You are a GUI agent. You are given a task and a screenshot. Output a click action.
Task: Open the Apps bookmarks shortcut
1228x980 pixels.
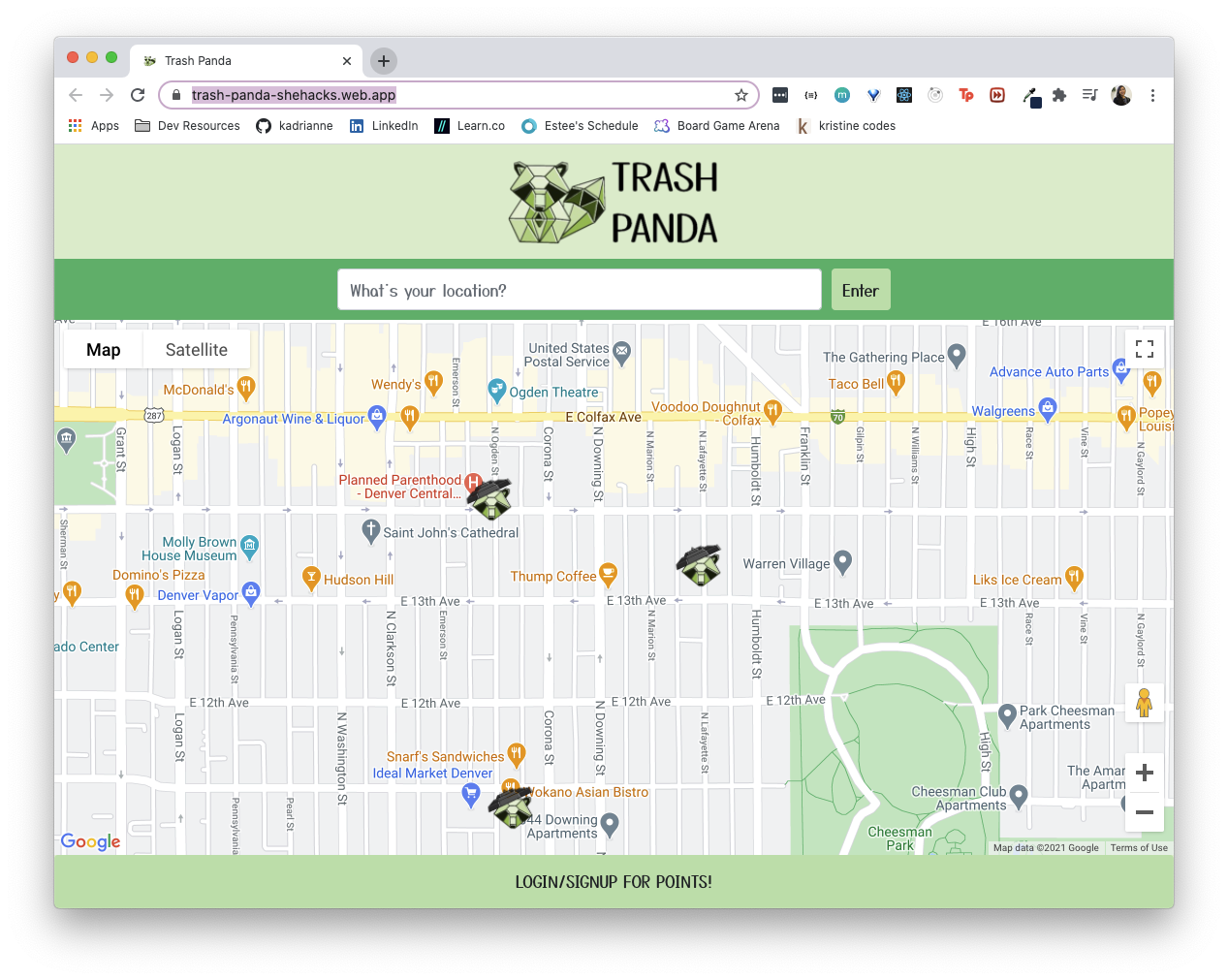coord(94,126)
